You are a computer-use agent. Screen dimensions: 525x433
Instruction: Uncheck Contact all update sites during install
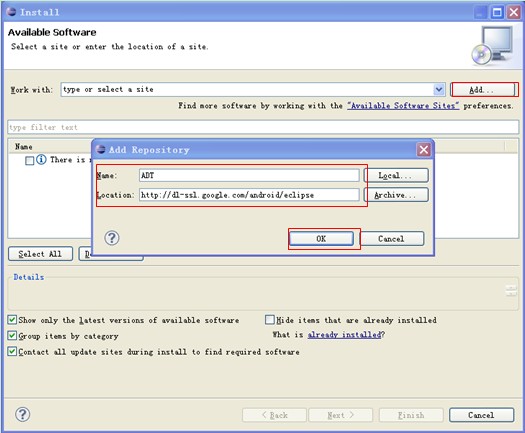point(12,351)
